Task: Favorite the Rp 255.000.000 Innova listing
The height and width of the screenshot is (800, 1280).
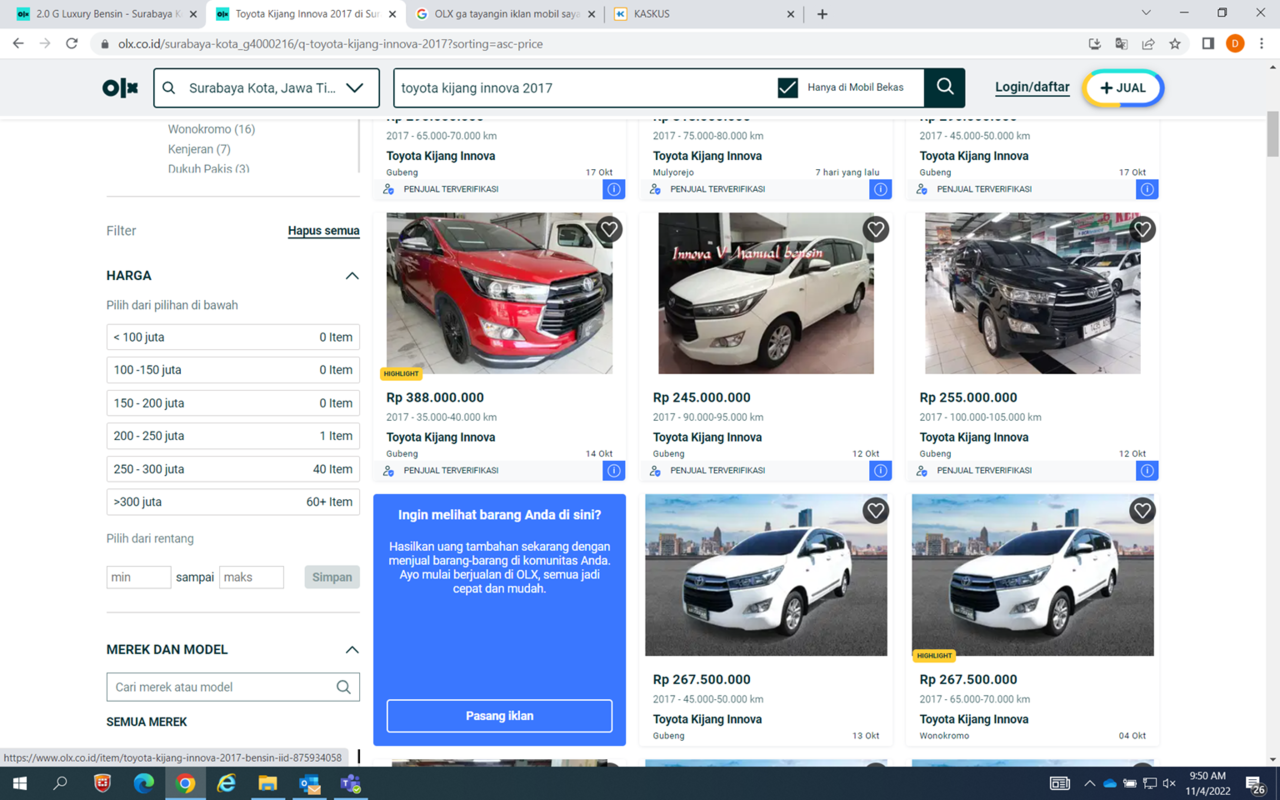Action: 1142,229
